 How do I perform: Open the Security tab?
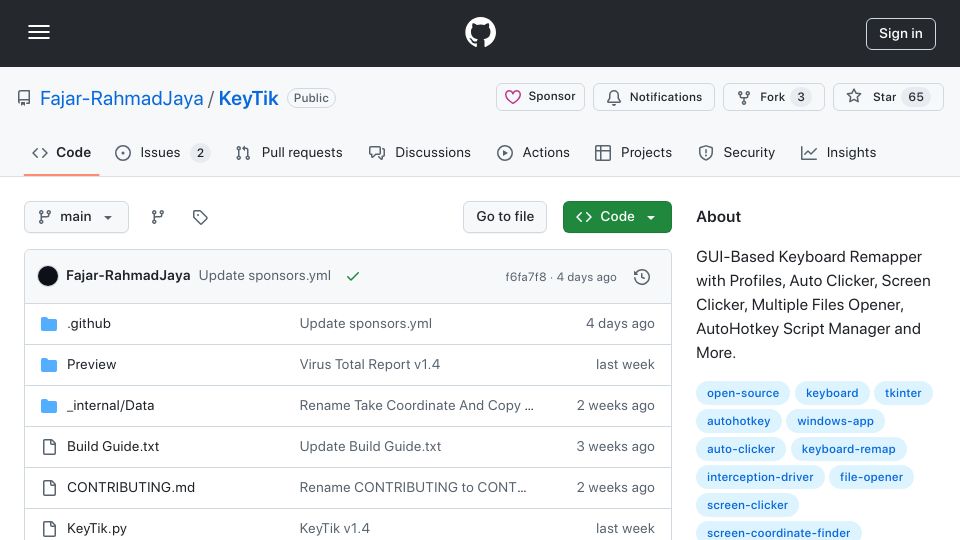(x=737, y=152)
